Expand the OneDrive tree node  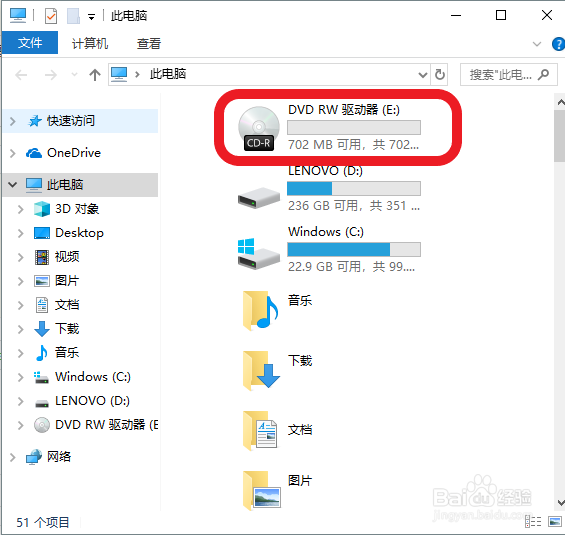pos(13,153)
